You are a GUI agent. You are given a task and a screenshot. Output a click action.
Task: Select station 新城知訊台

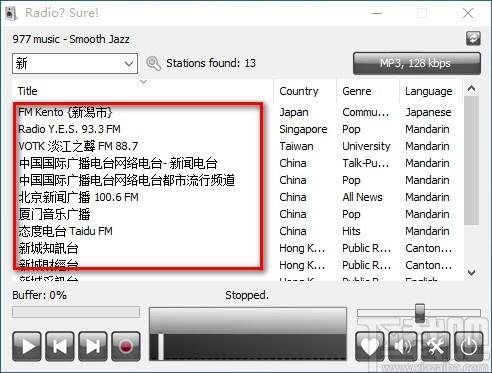49,248
